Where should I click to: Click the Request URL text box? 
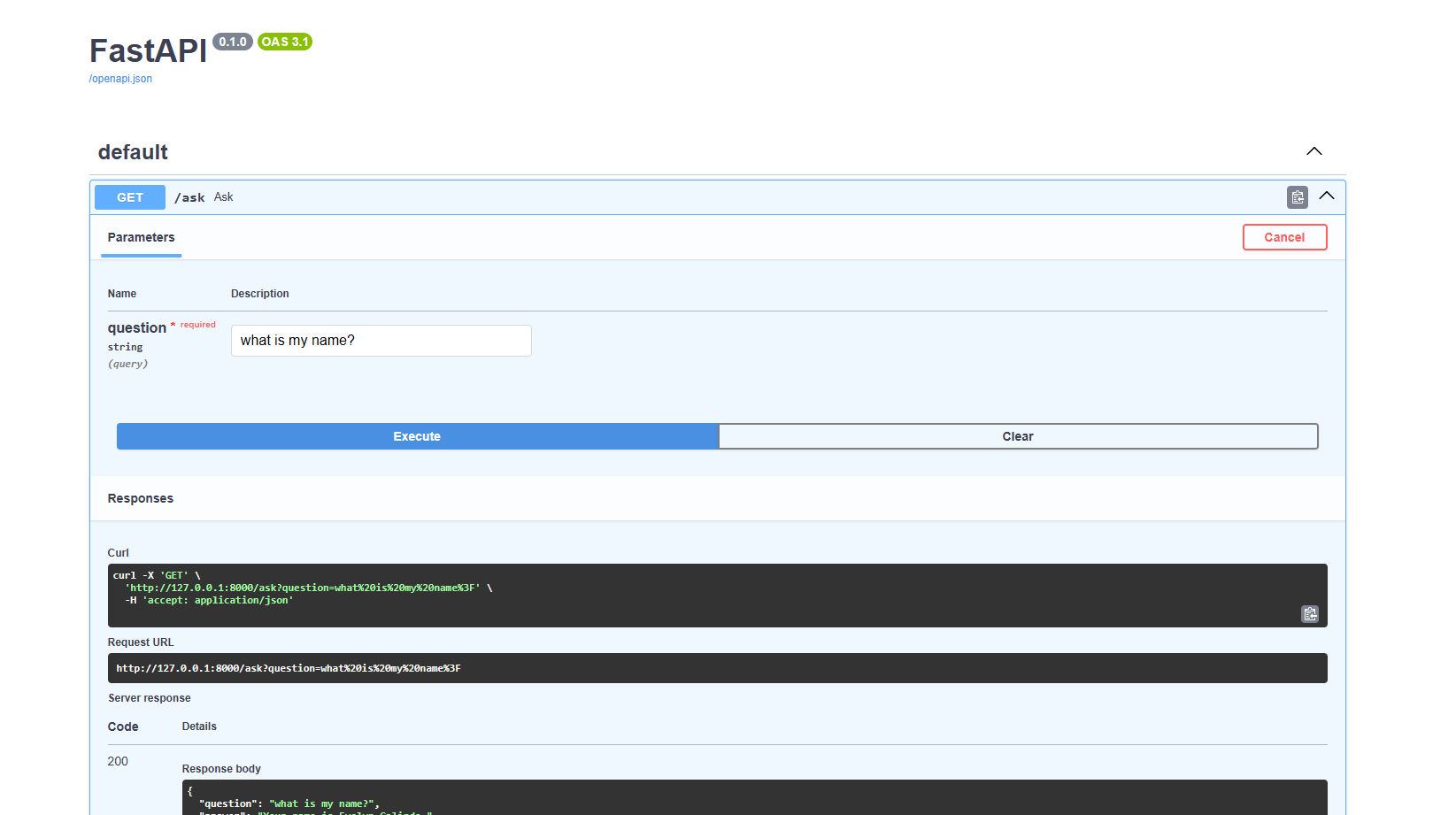[x=717, y=668]
